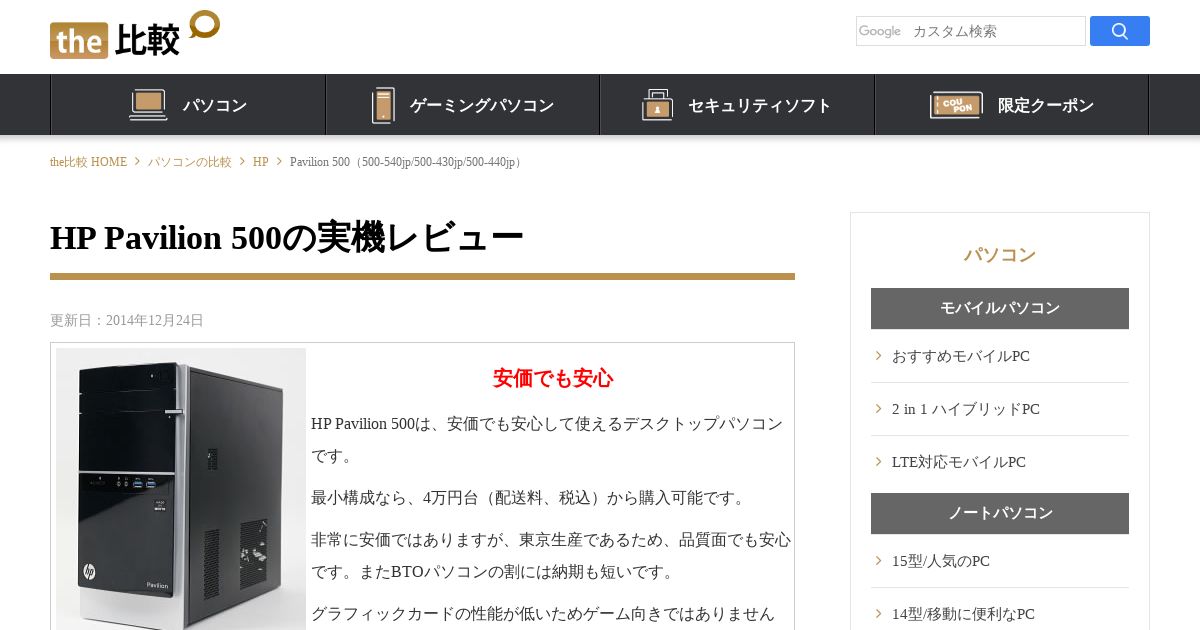The image size is (1200, 630).
Task: Click the magnifier search button
Action: [1120, 31]
